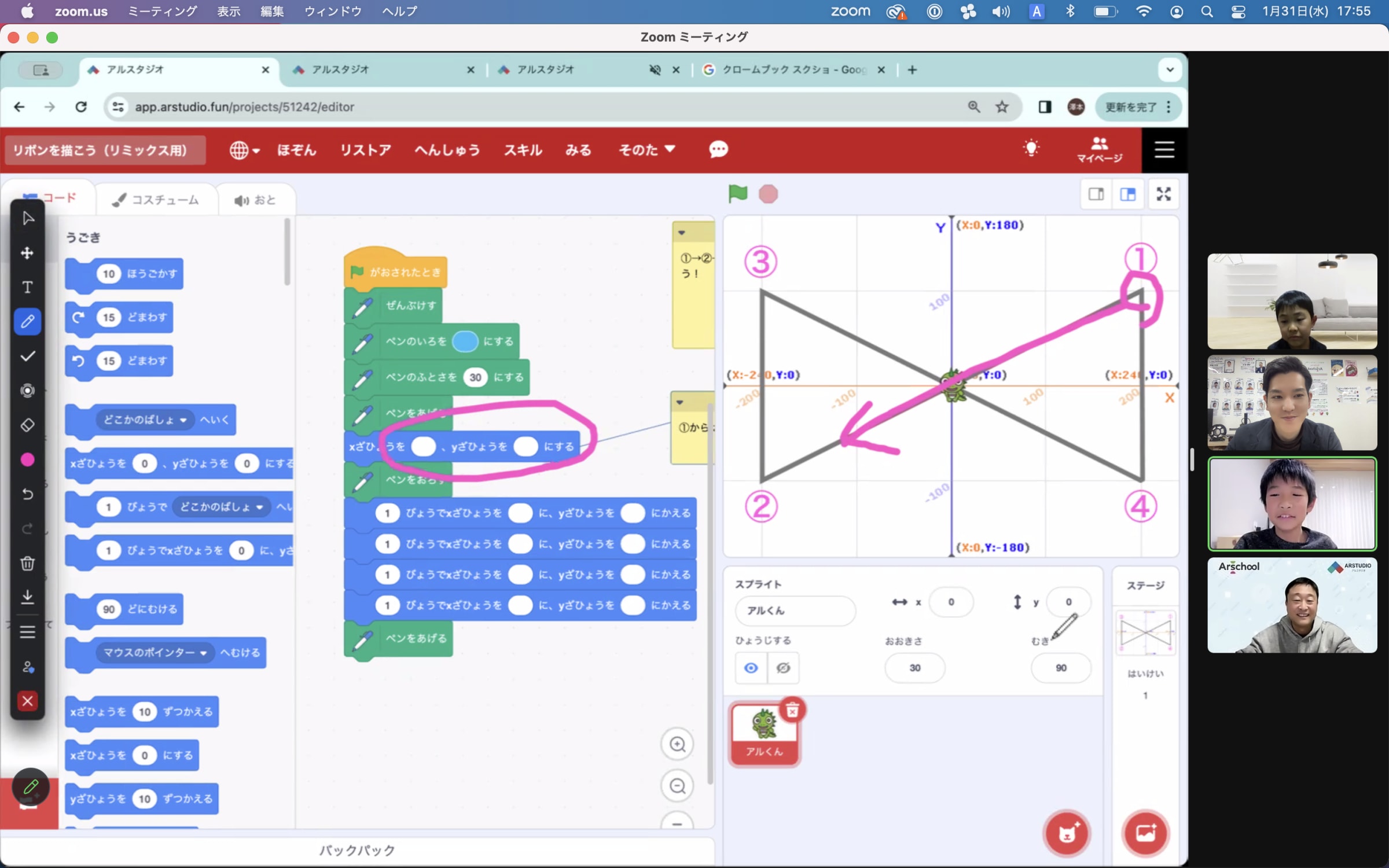Choose the eraser tool in annotation toolbar
This screenshot has height=868, width=1389.
point(27,425)
